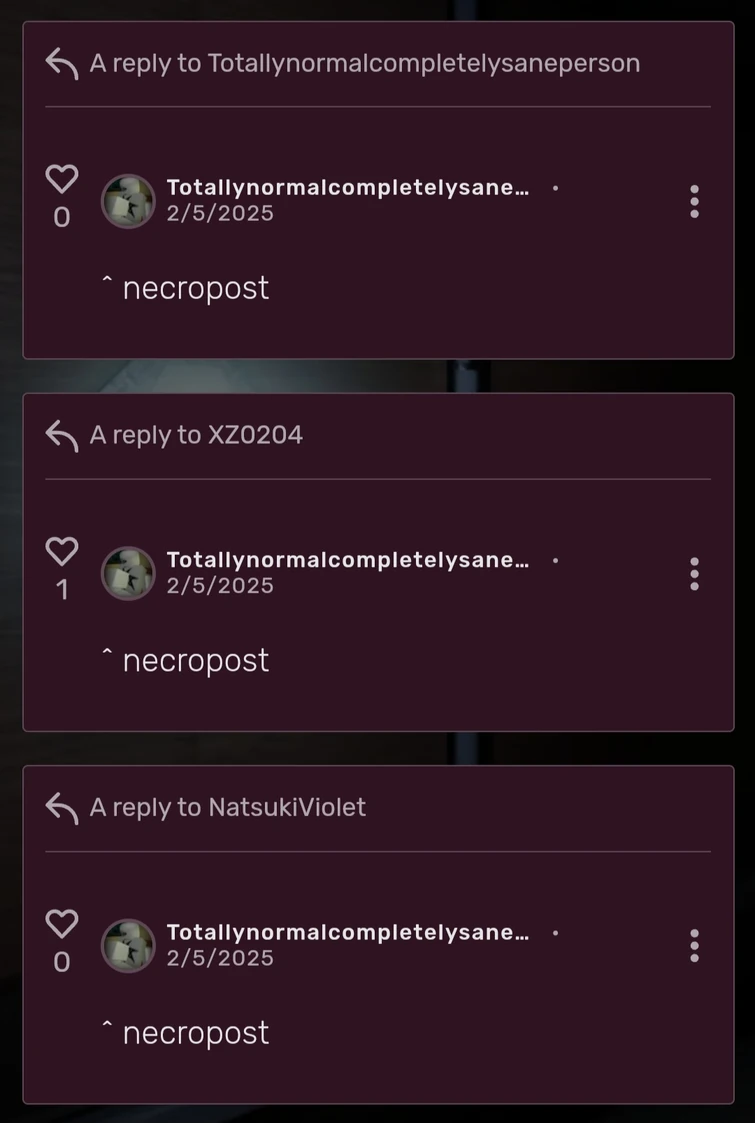Image resolution: width=755 pixels, height=1123 pixels.
Task: Open 'A reply to NatsukiViolet' link
Action: coord(228,808)
